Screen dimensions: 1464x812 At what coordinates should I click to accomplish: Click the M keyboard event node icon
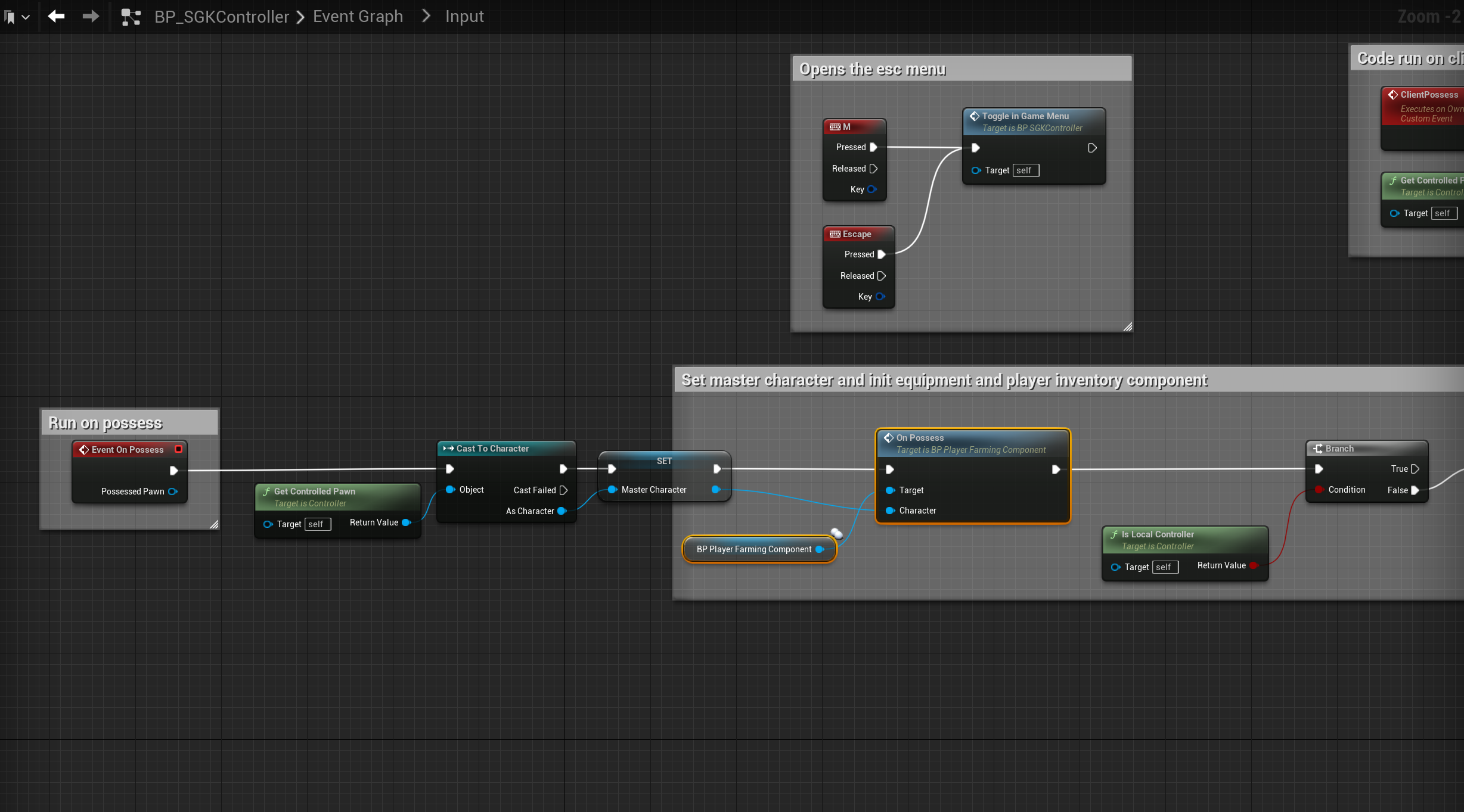pyautogui.click(x=835, y=127)
